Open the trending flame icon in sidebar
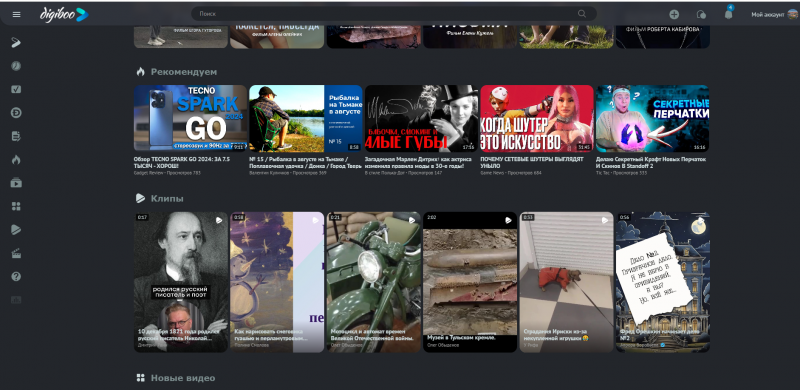800x390 pixels. (x=16, y=160)
